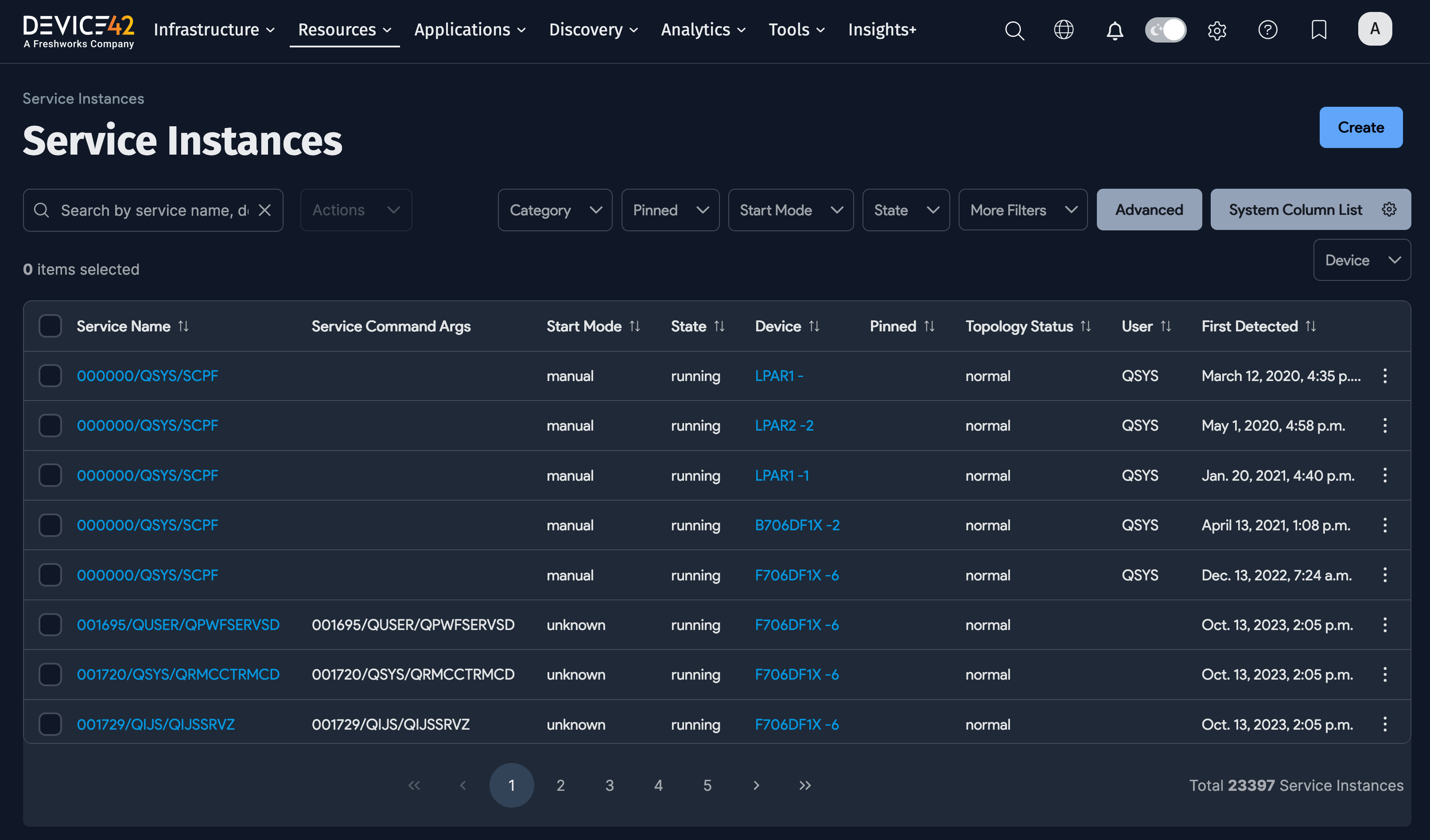This screenshot has width=1430, height=840.
Task: Open the Discovery menu
Action: (x=592, y=30)
